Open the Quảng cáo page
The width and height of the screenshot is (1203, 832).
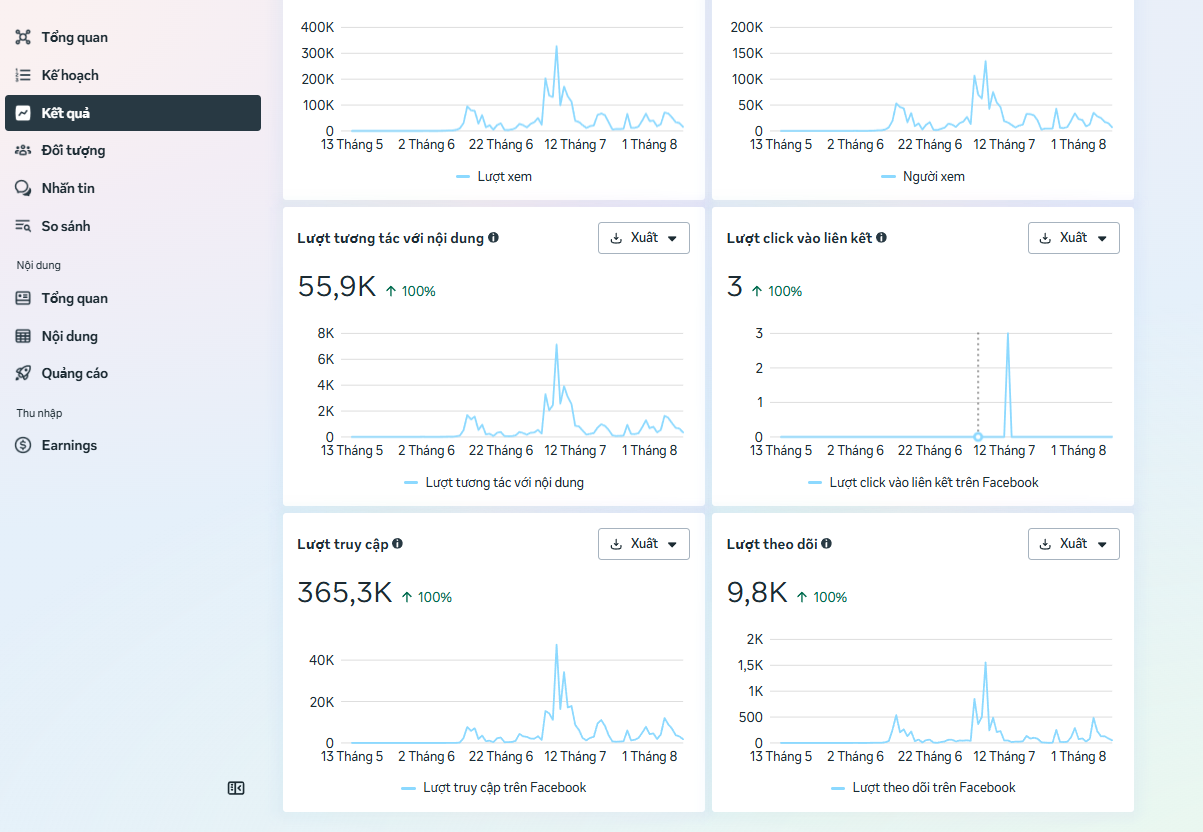(x=133, y=373)
